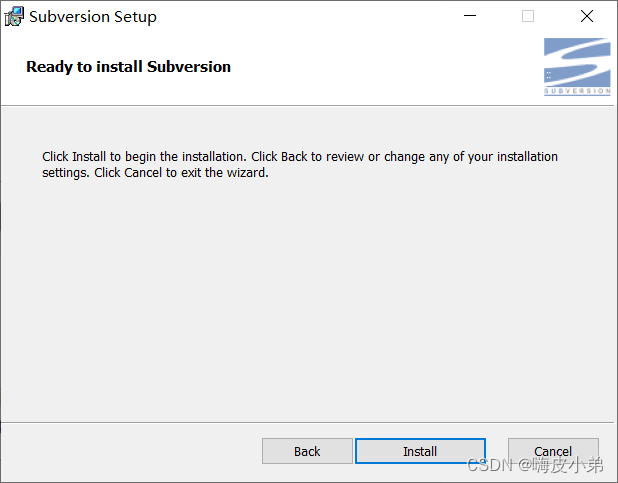This screenshot has height=483, width=618.
Task: Click the Subversion logo graphic
Action: click(x=577, y=62)
